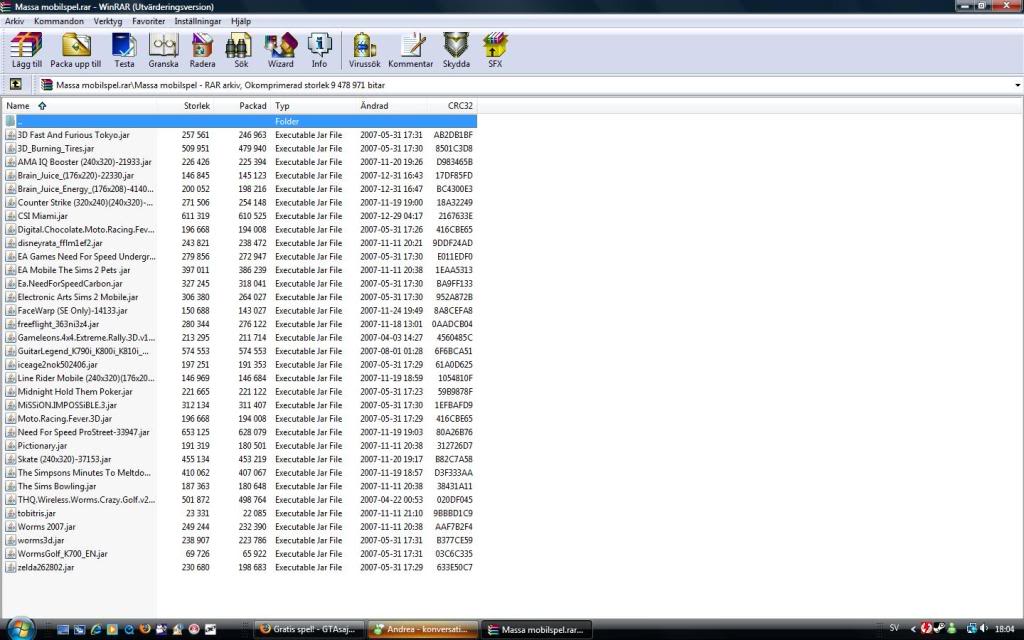
Task: Select Skate (240x320)-37153.jar
Action: coord(65,459)
